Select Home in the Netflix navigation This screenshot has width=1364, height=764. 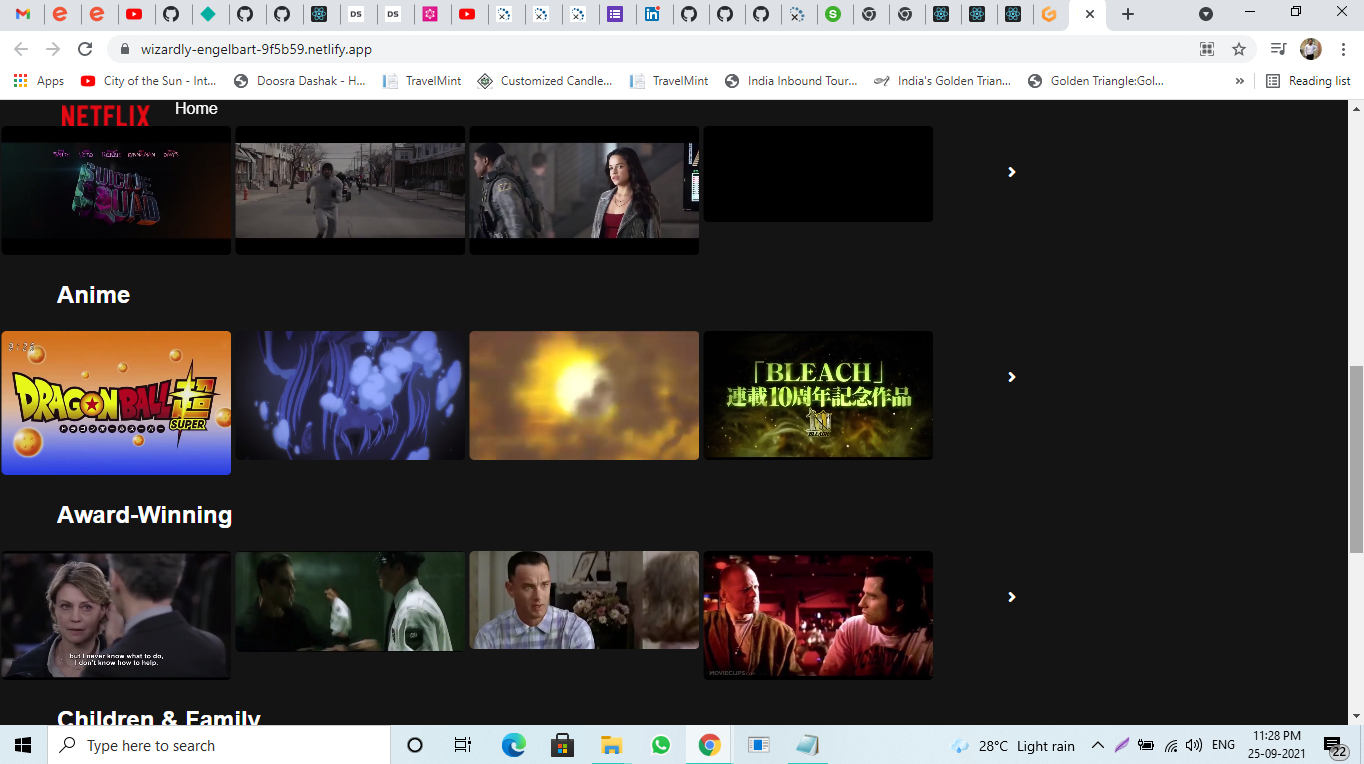click(196, 108)
